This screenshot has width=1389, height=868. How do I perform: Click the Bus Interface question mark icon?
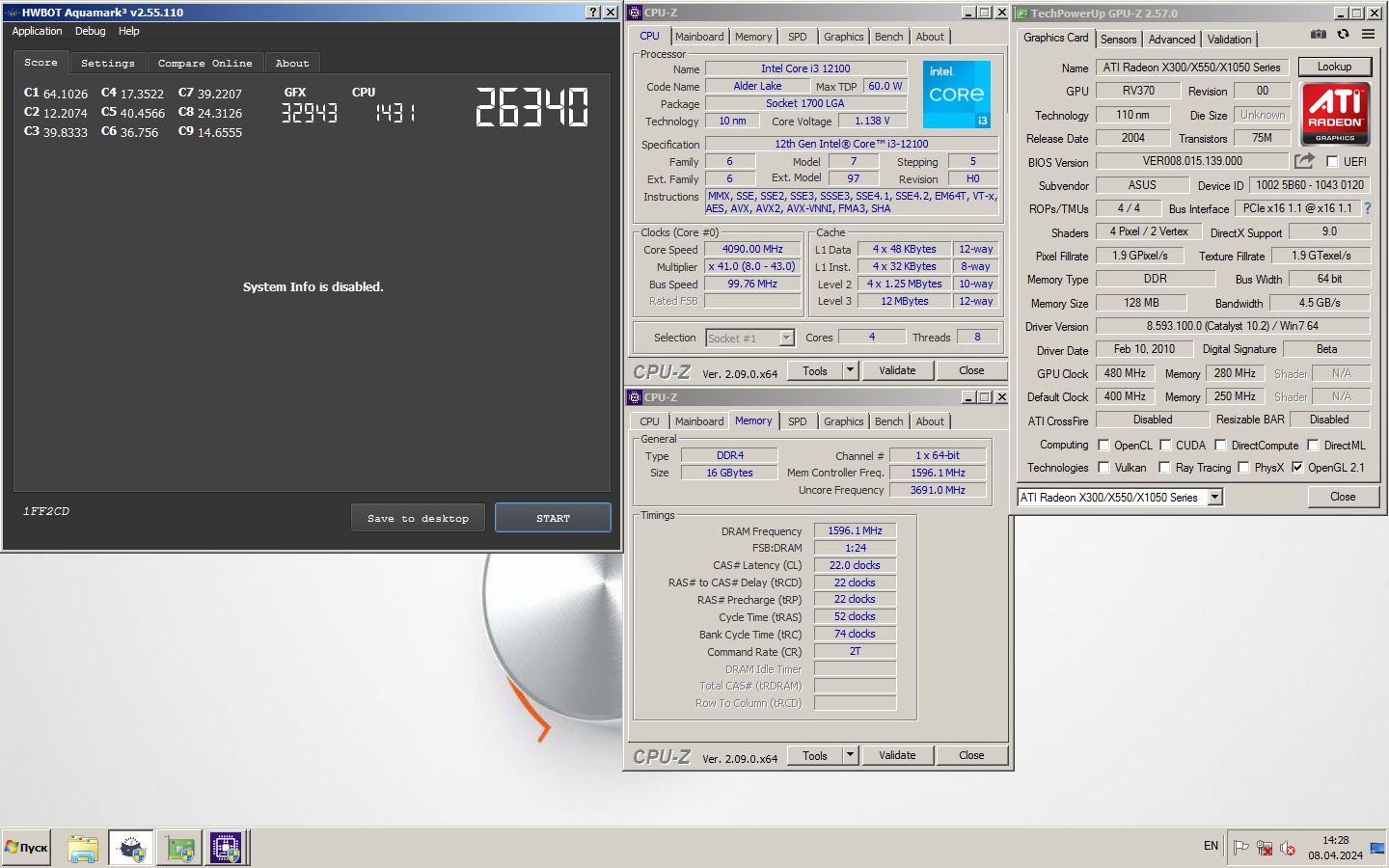point(1367,208)
